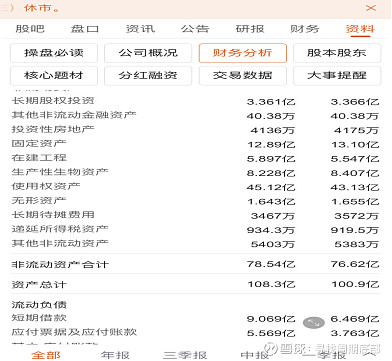392x361 pixels.
Task: Select the 长期股权投资 row label
Action: coord(53,101)
